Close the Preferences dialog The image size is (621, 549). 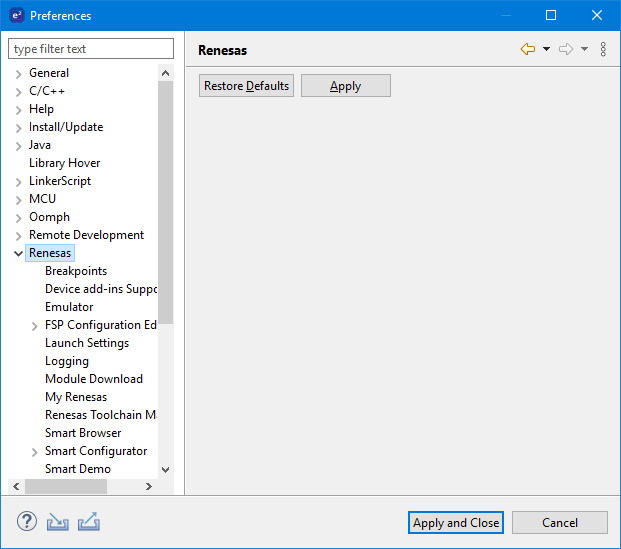(597, 15)
